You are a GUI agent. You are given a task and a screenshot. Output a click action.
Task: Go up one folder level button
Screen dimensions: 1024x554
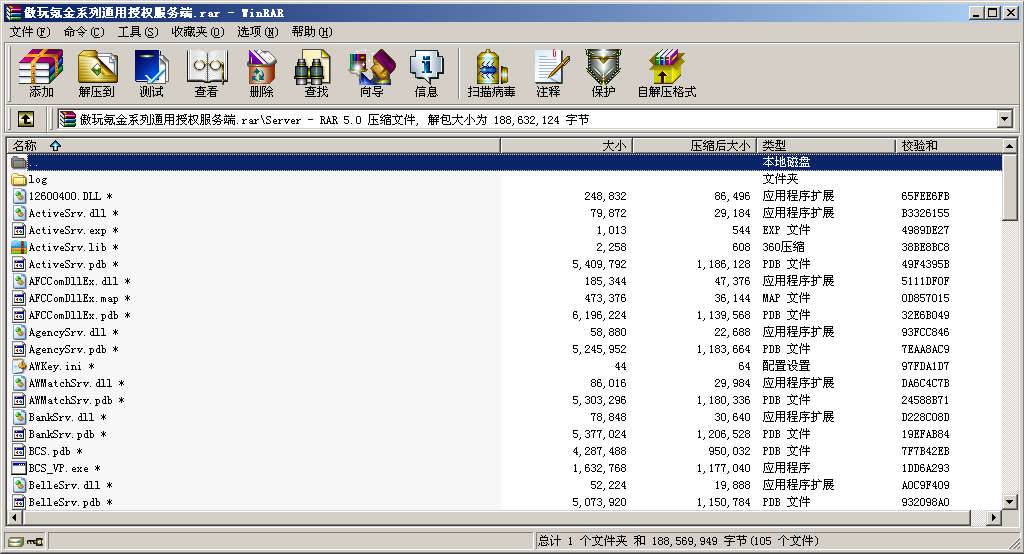(x=25, y=119)
